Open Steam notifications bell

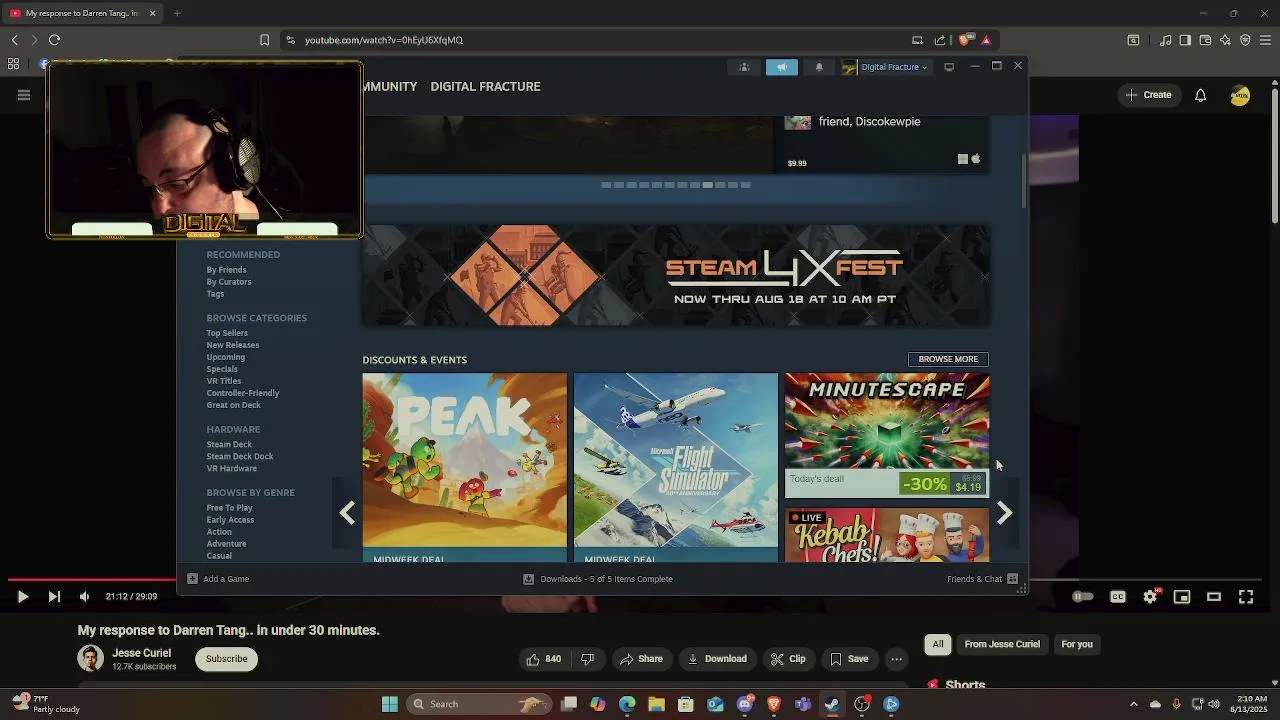[x=819, y=67]
